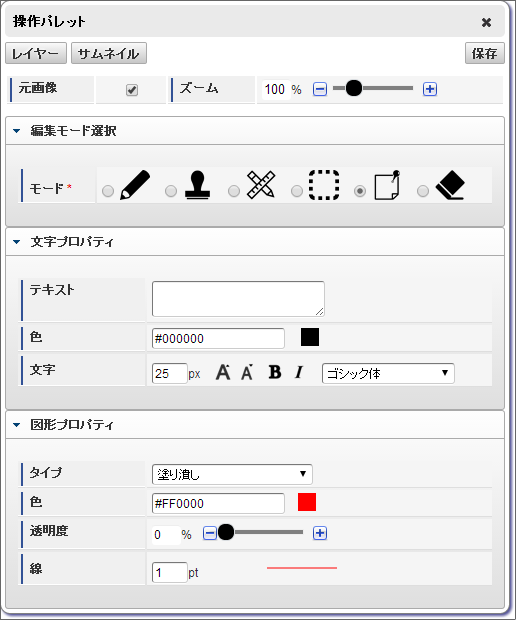Select the radio button beside the sticky note

(360, 191)
